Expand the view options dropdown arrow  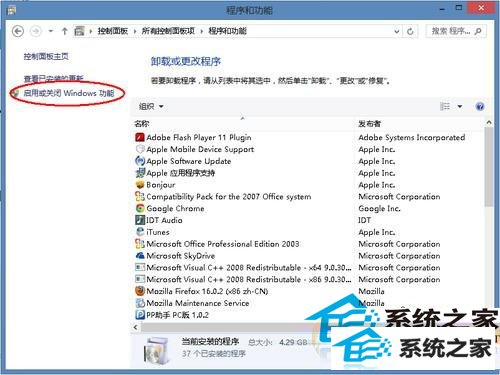point(460,106)
